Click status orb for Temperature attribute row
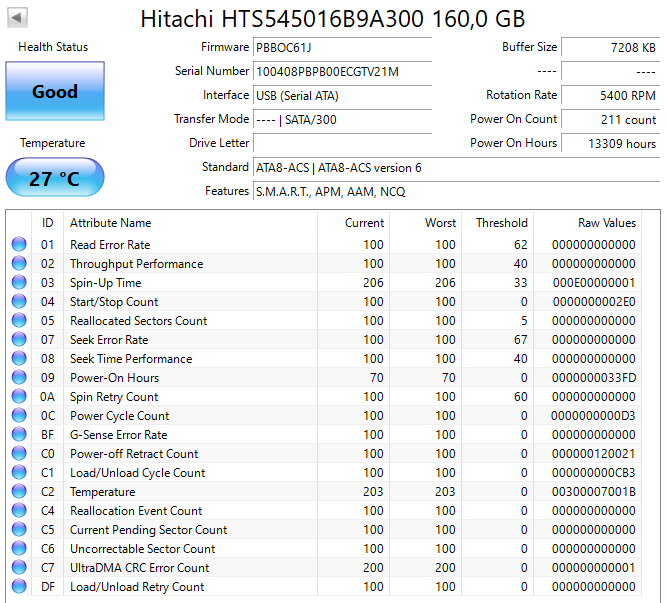Image resolution: width=667 pixels, height=603 pixels. pyautogui.click(x=19, y=492)
